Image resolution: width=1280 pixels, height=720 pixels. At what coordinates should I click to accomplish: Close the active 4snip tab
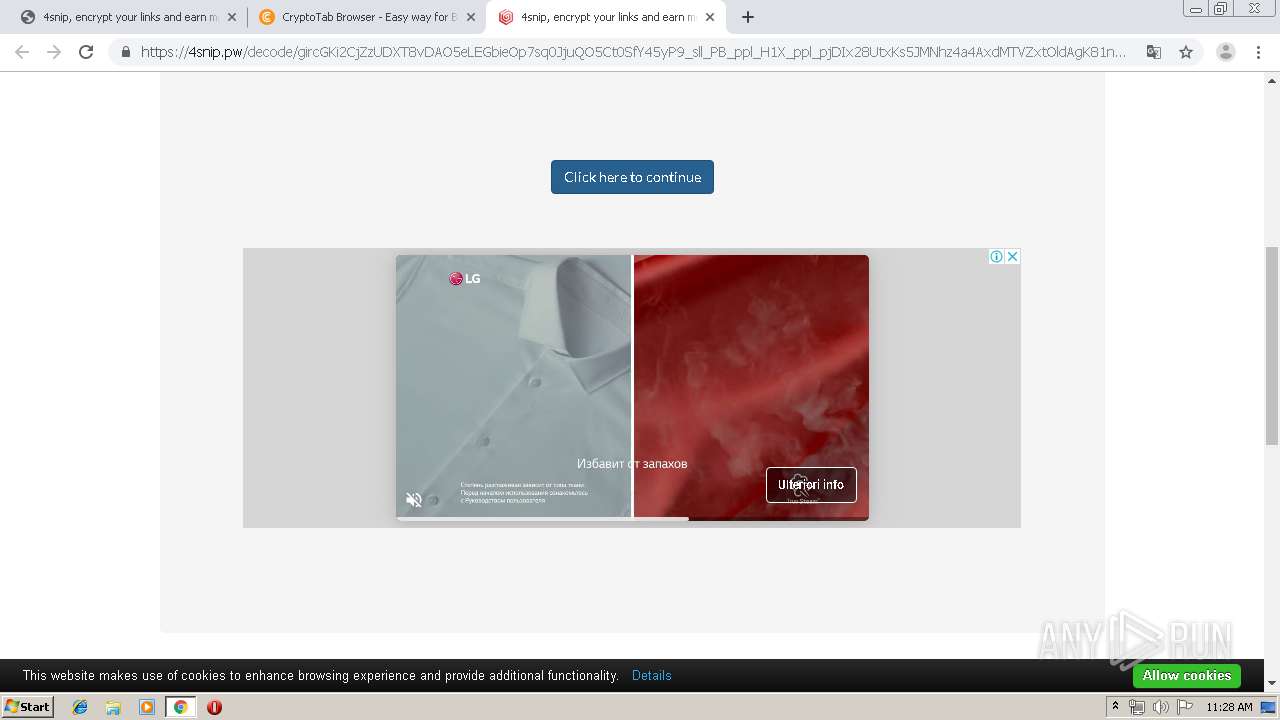click(x=710, y=17)
